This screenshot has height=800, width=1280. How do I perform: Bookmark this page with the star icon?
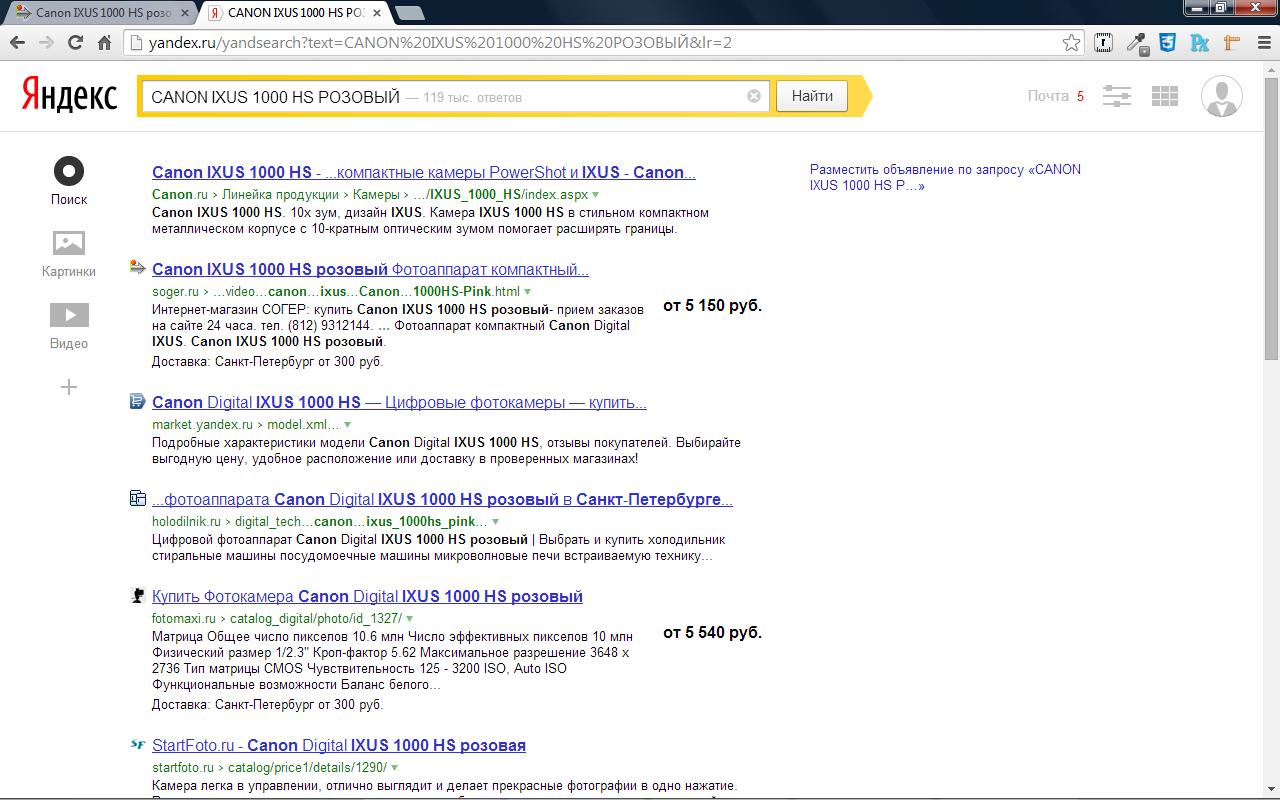click(x=1071, y=43)
